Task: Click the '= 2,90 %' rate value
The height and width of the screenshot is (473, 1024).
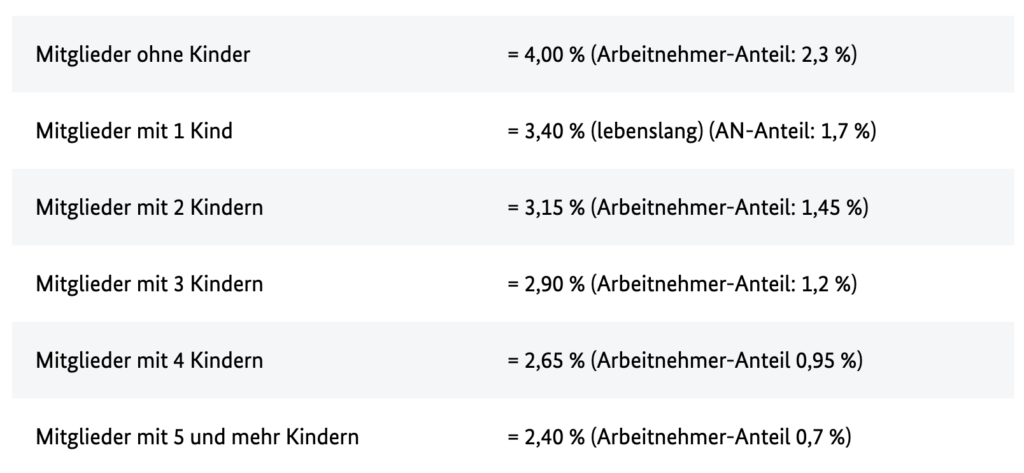Action: click(546, 284)
